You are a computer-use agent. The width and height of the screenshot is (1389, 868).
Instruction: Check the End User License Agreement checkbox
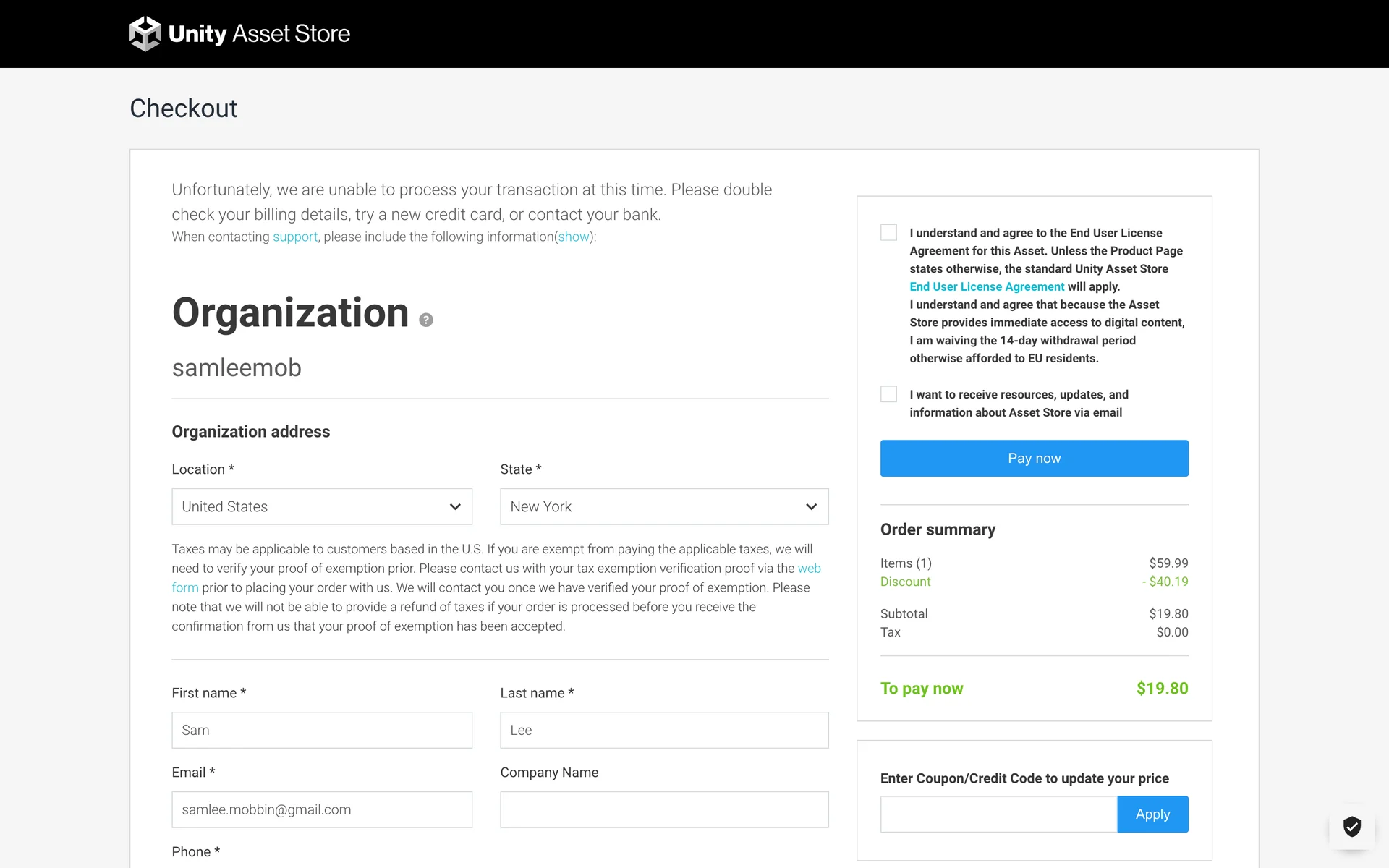click(x=888, y=232)
